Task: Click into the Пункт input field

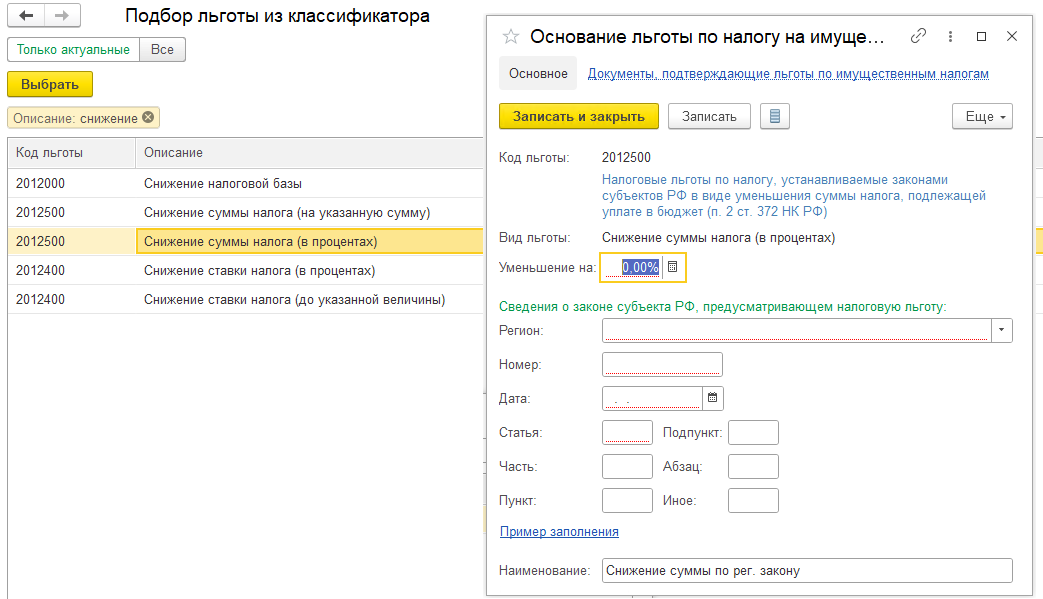Action: (627, 500)
